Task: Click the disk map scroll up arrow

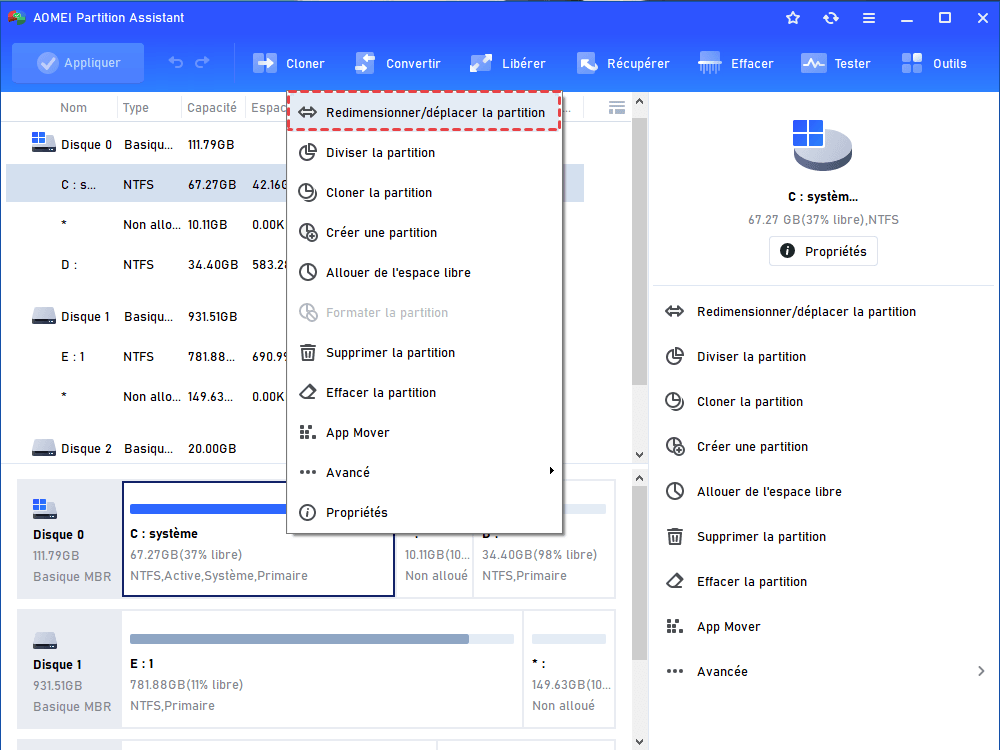Action: (x=640, y=478)
